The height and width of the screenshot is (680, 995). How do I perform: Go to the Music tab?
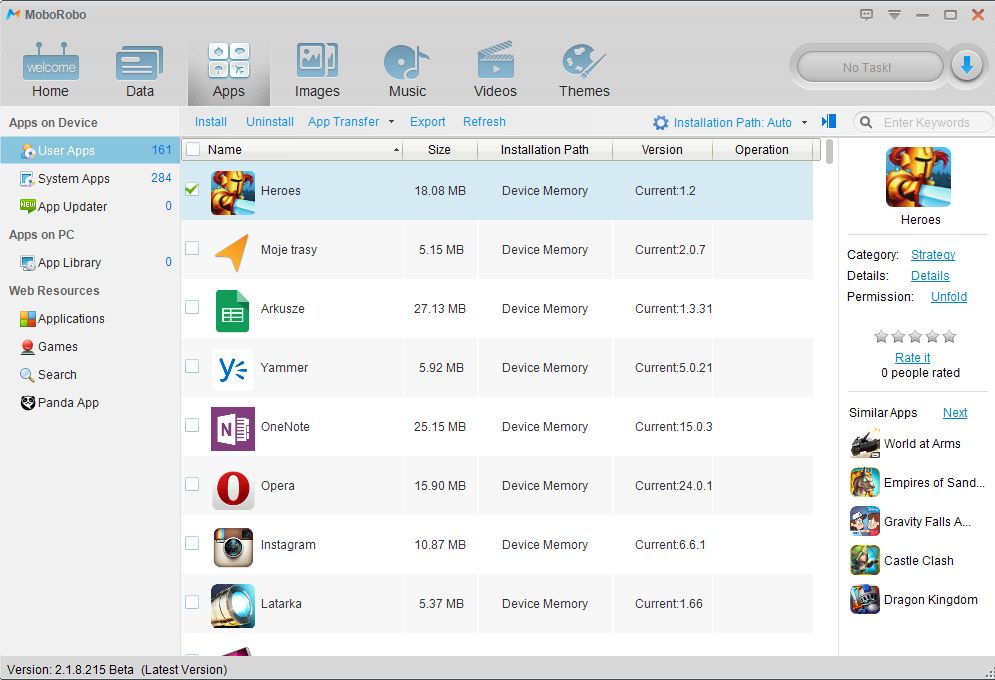tap(407, 70)
